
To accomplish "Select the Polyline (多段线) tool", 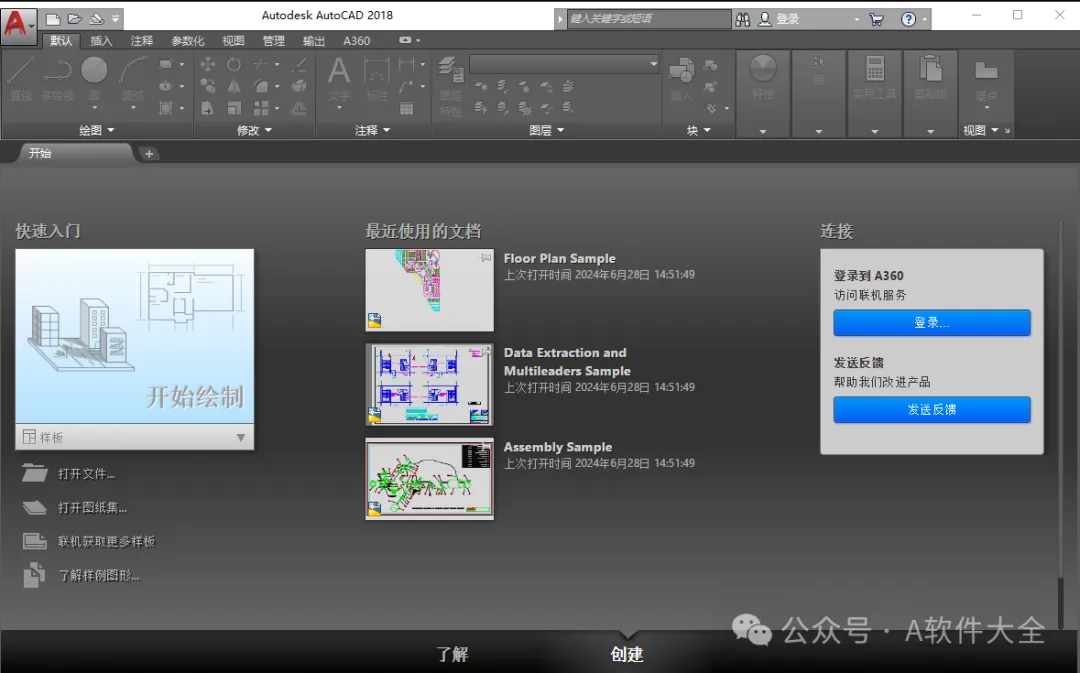I will coord(58,78).
